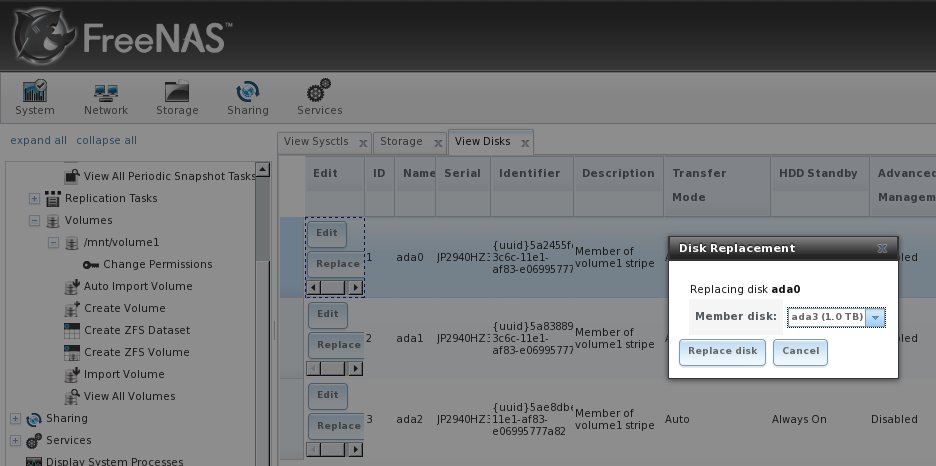Close the View Sysctls tab
The width and height of the screenshot is (936, 466).
tap(363, 143)
